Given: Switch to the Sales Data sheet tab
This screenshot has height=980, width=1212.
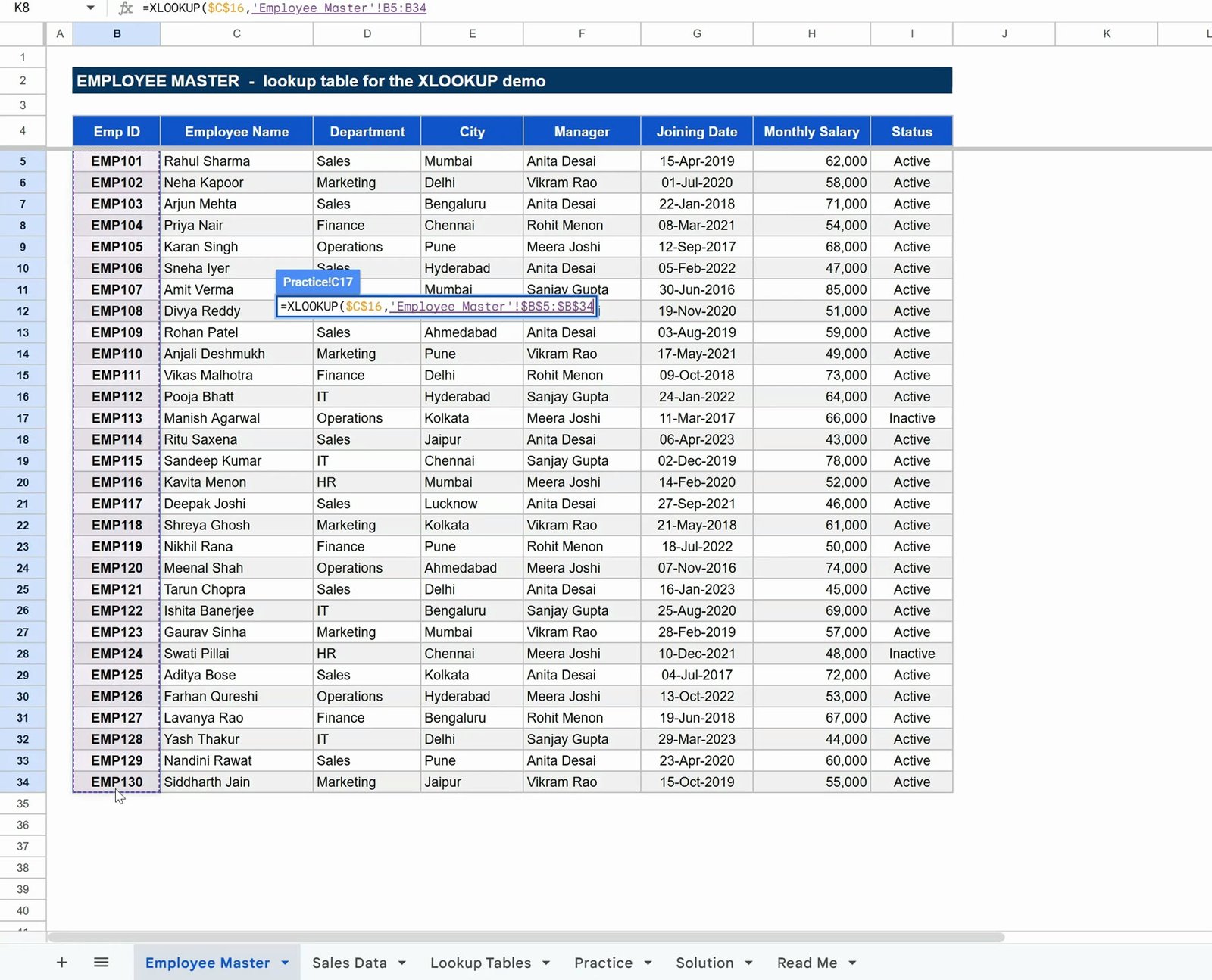Looking at the screenshot, I should pos(349,963).
